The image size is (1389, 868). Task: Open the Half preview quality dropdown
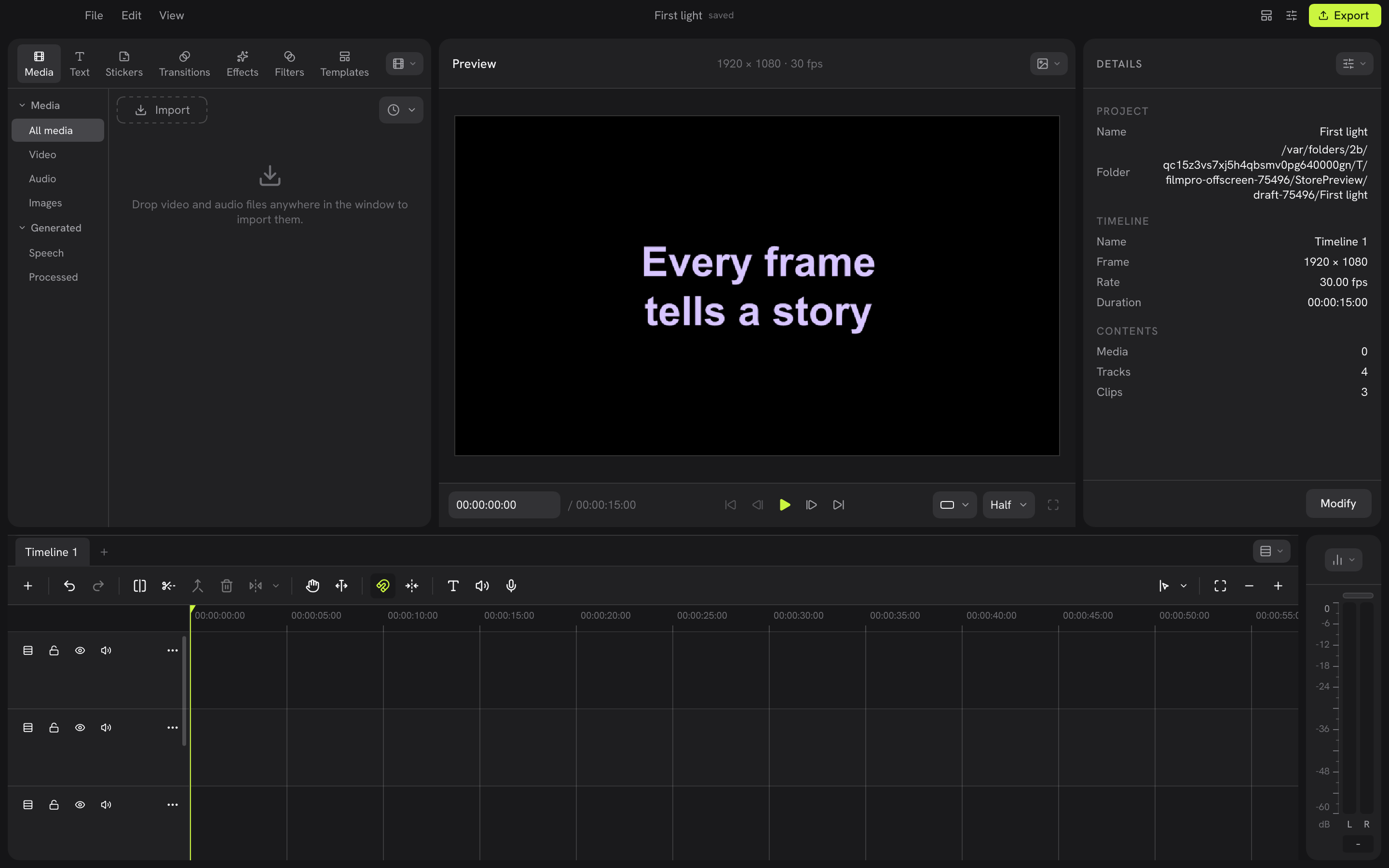pos(1008,504)
